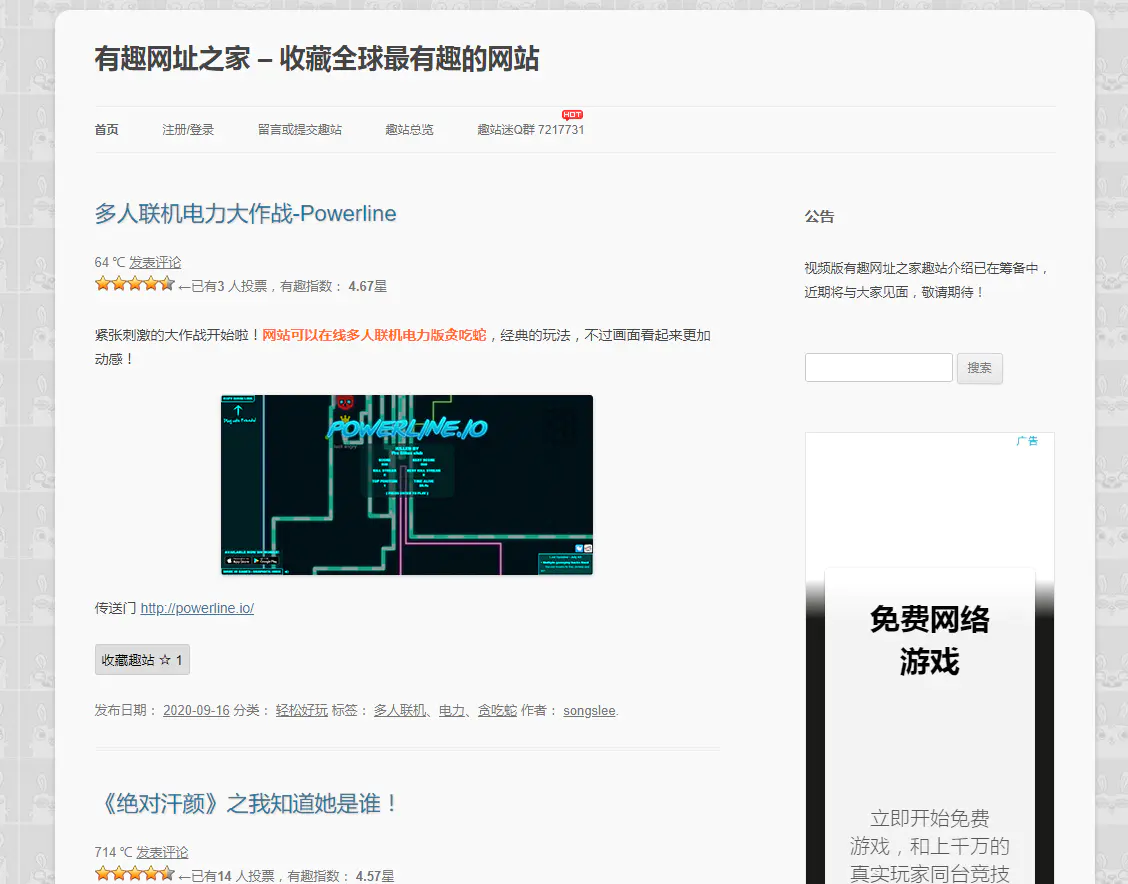
Task: Open the 趣站总览 menu item
Action: point(409,129)
